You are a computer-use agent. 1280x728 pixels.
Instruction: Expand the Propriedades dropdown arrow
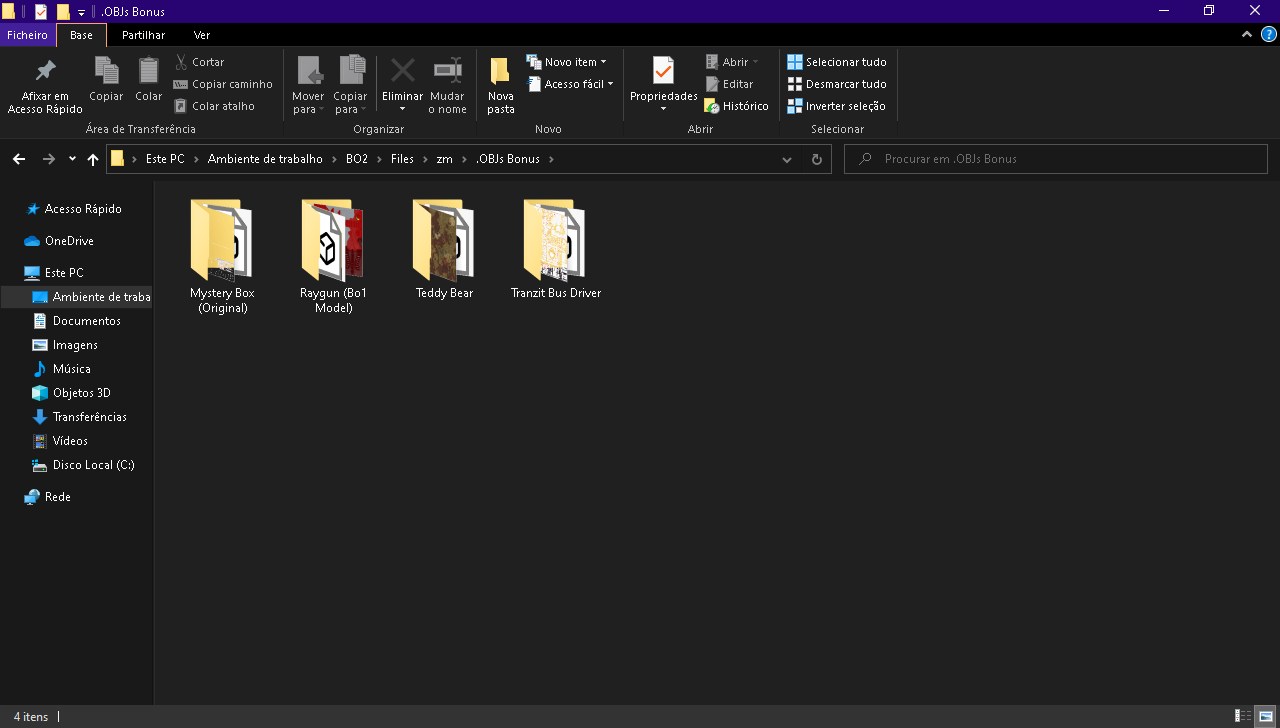tap(663, 109)
